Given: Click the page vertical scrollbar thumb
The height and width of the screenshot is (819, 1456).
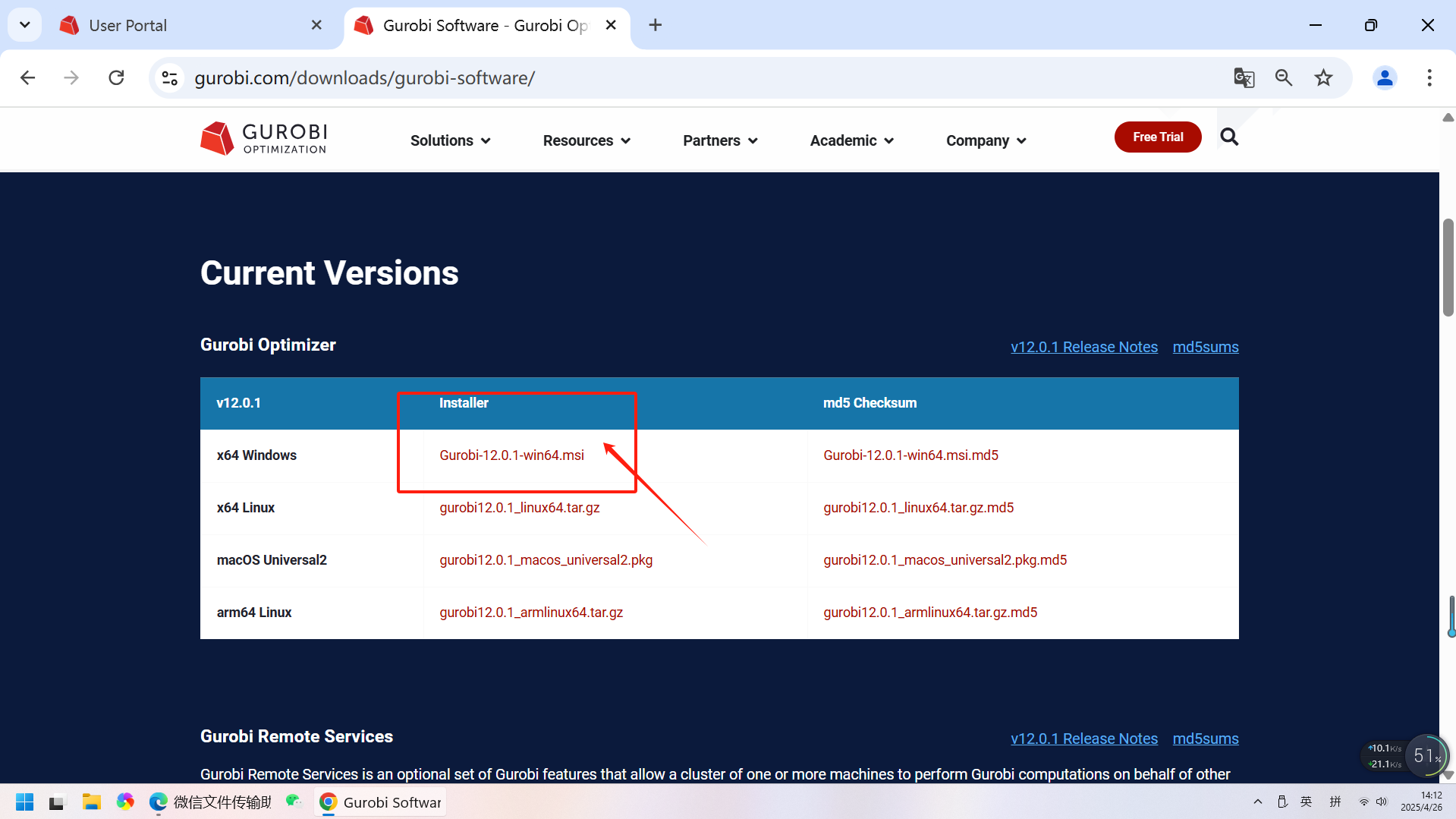Looking at the screenshot, I should pos(1448,267).
